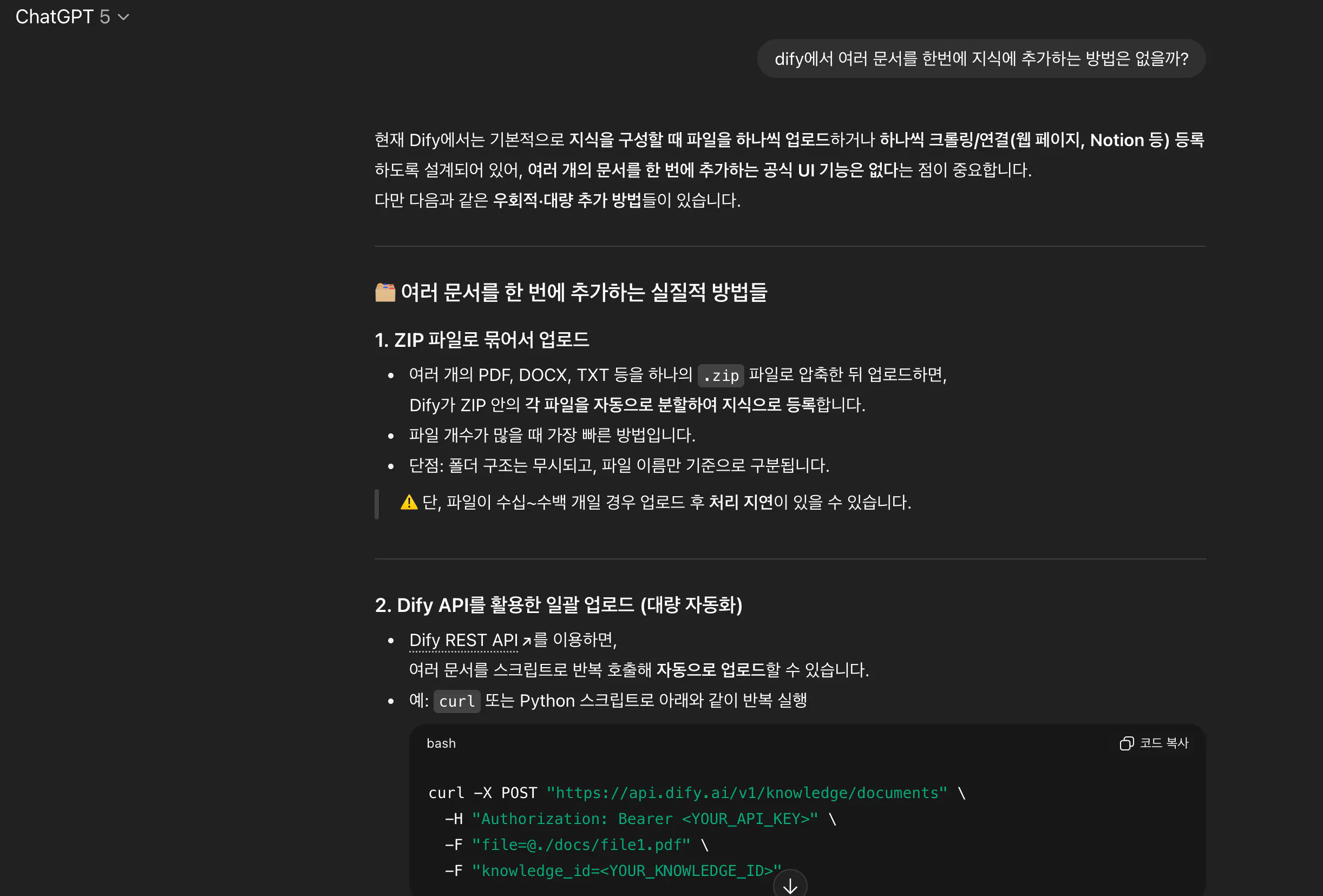
Task: Open the Dify REST API link
Action: click(x=463, y=640)
